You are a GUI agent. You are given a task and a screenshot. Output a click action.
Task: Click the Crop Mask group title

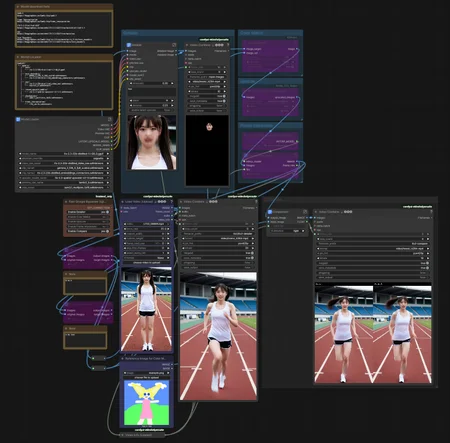[x=252, y=33]
